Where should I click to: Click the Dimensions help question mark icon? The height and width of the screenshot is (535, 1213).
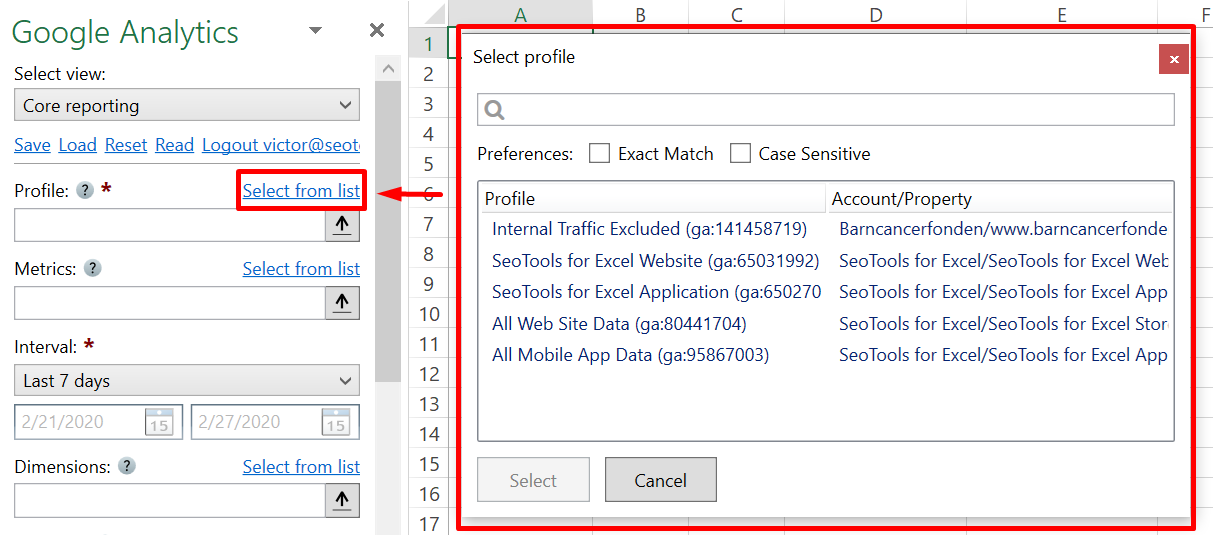[126, 466]
